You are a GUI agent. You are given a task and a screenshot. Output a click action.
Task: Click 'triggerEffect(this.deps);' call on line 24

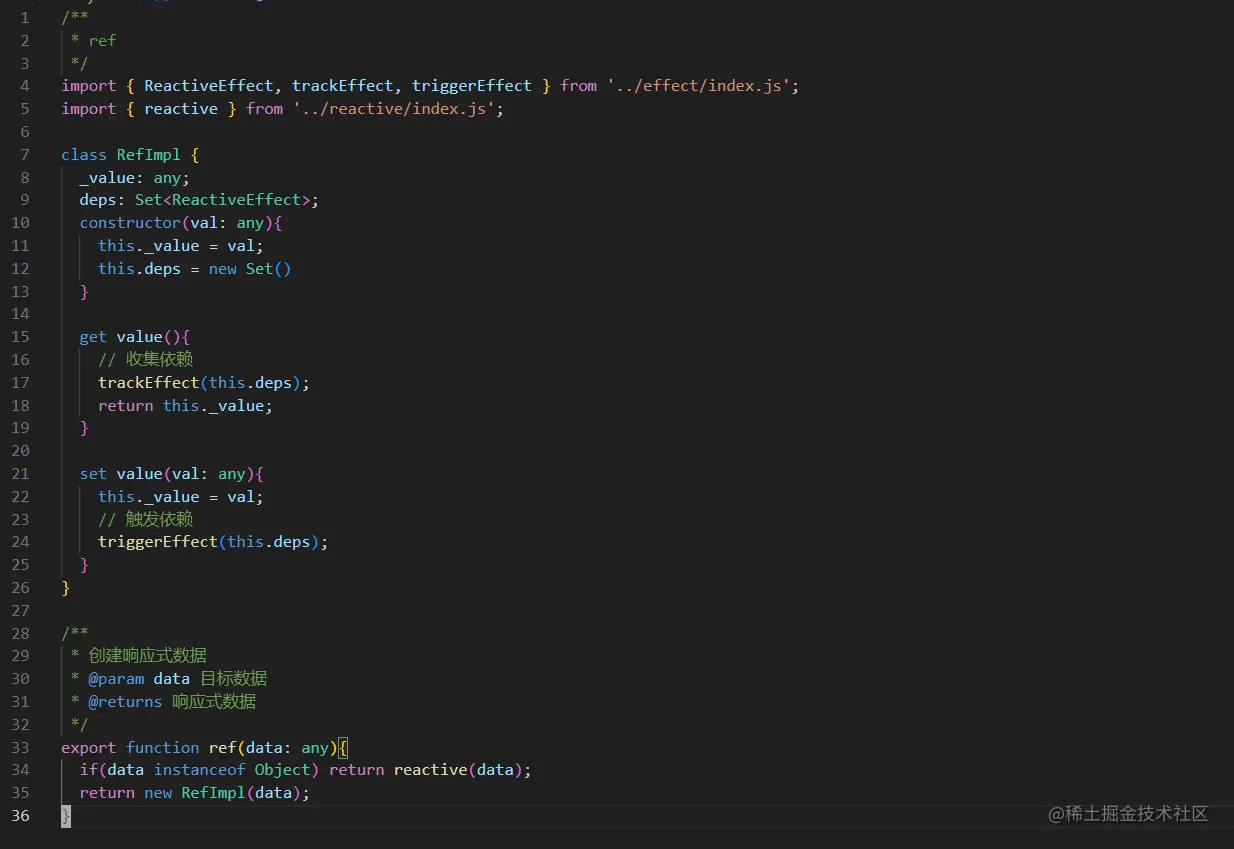click(x=213, y=542)
